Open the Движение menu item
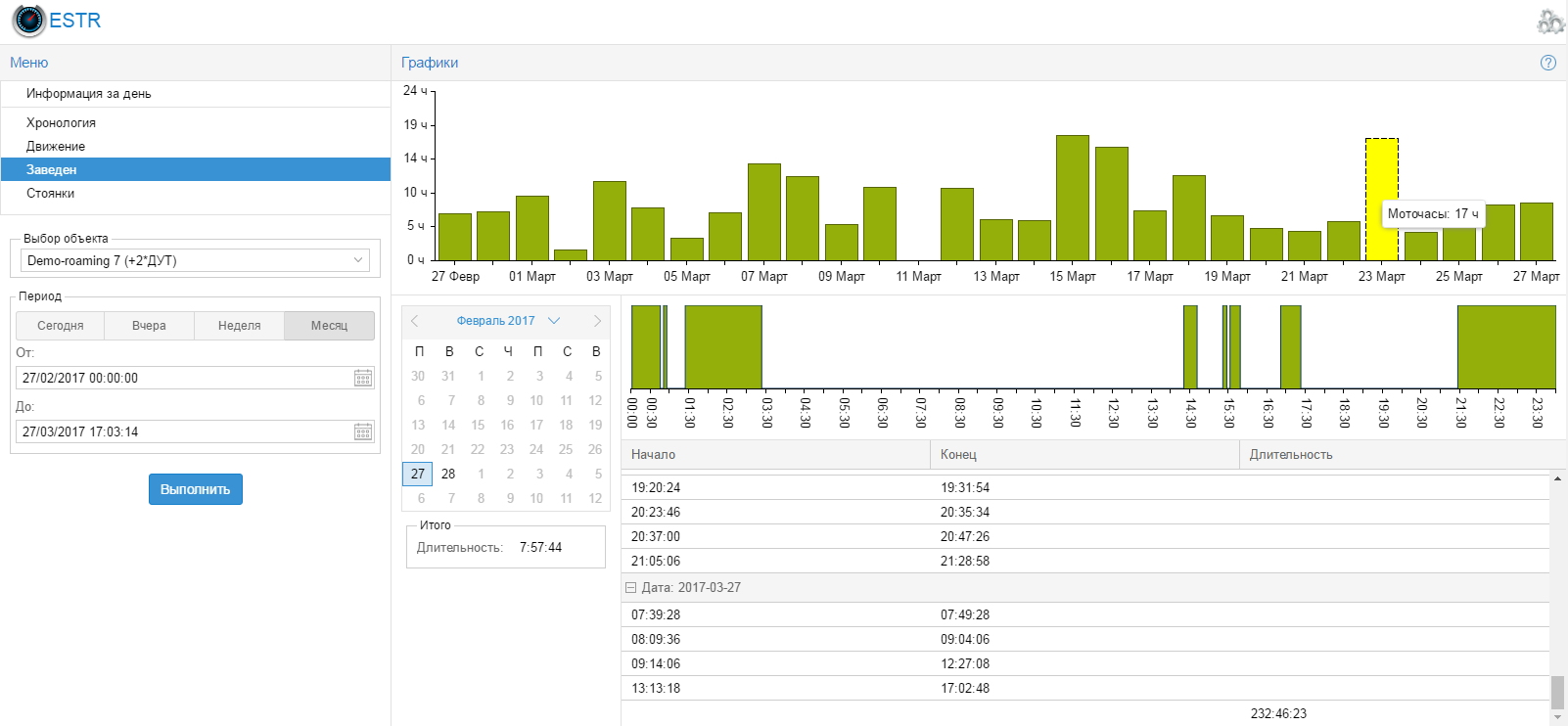Screen dimensions: 1568x726 point(196,146)
